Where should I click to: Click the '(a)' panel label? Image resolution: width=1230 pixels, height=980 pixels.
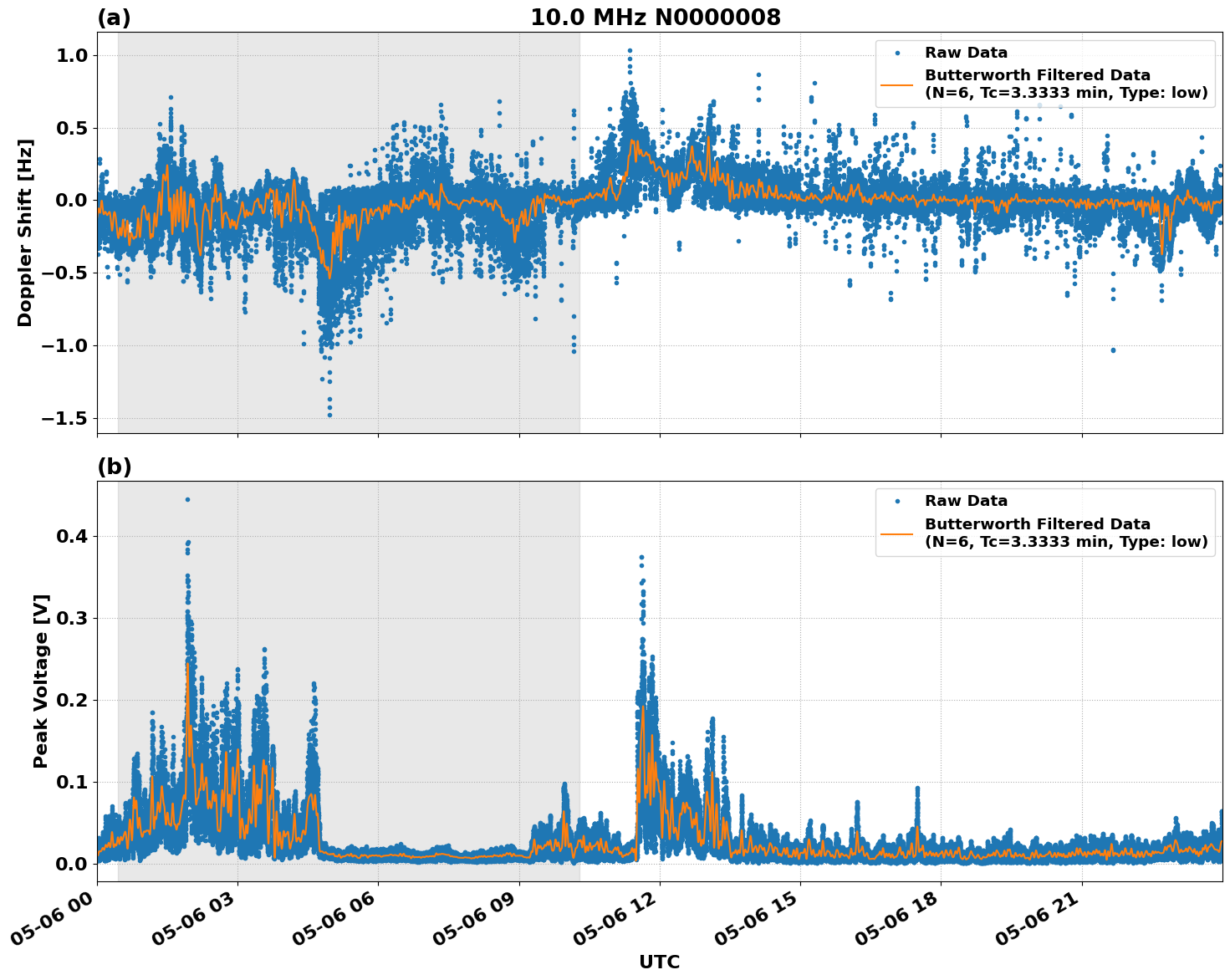[115, 18]
